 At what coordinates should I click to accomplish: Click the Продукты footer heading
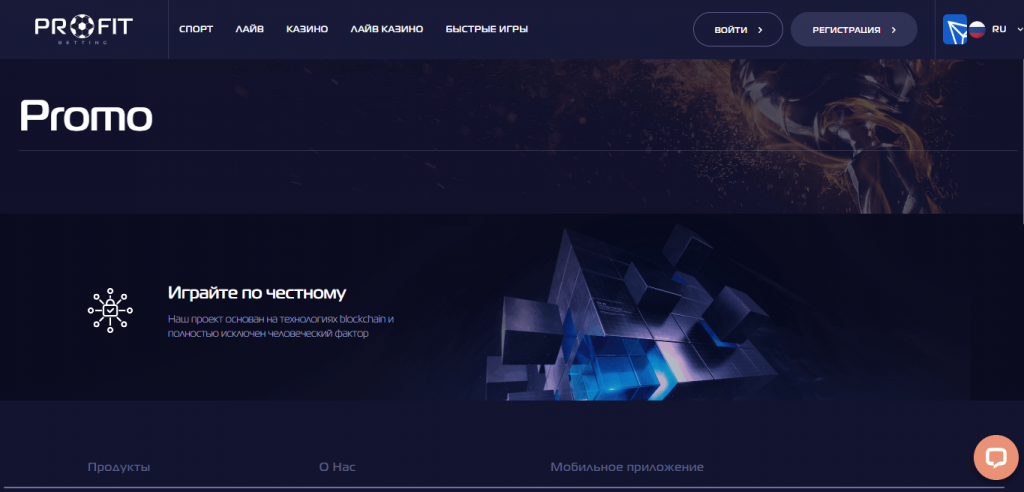click(119, 467)
